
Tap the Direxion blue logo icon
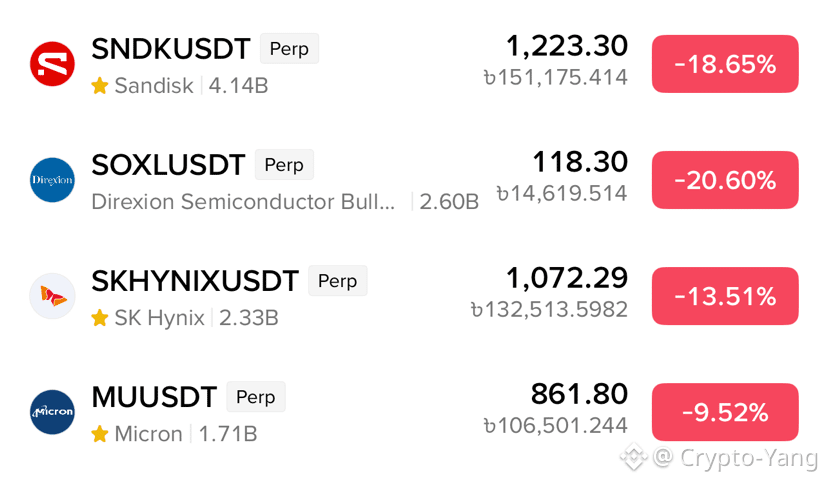pyautogui.click(x=52, y=180)
